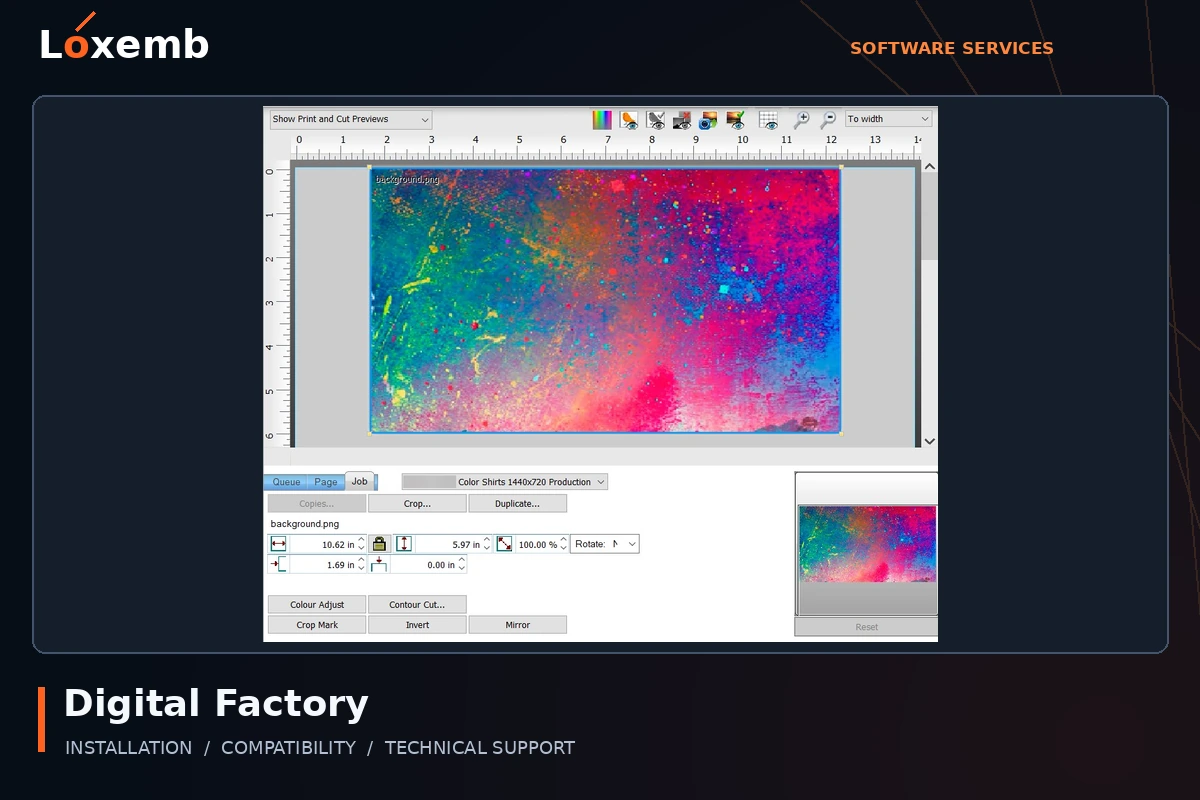Click the preview vertical scrollbar thumb
The image size is (1200, 800).
(x=930, y=218)
